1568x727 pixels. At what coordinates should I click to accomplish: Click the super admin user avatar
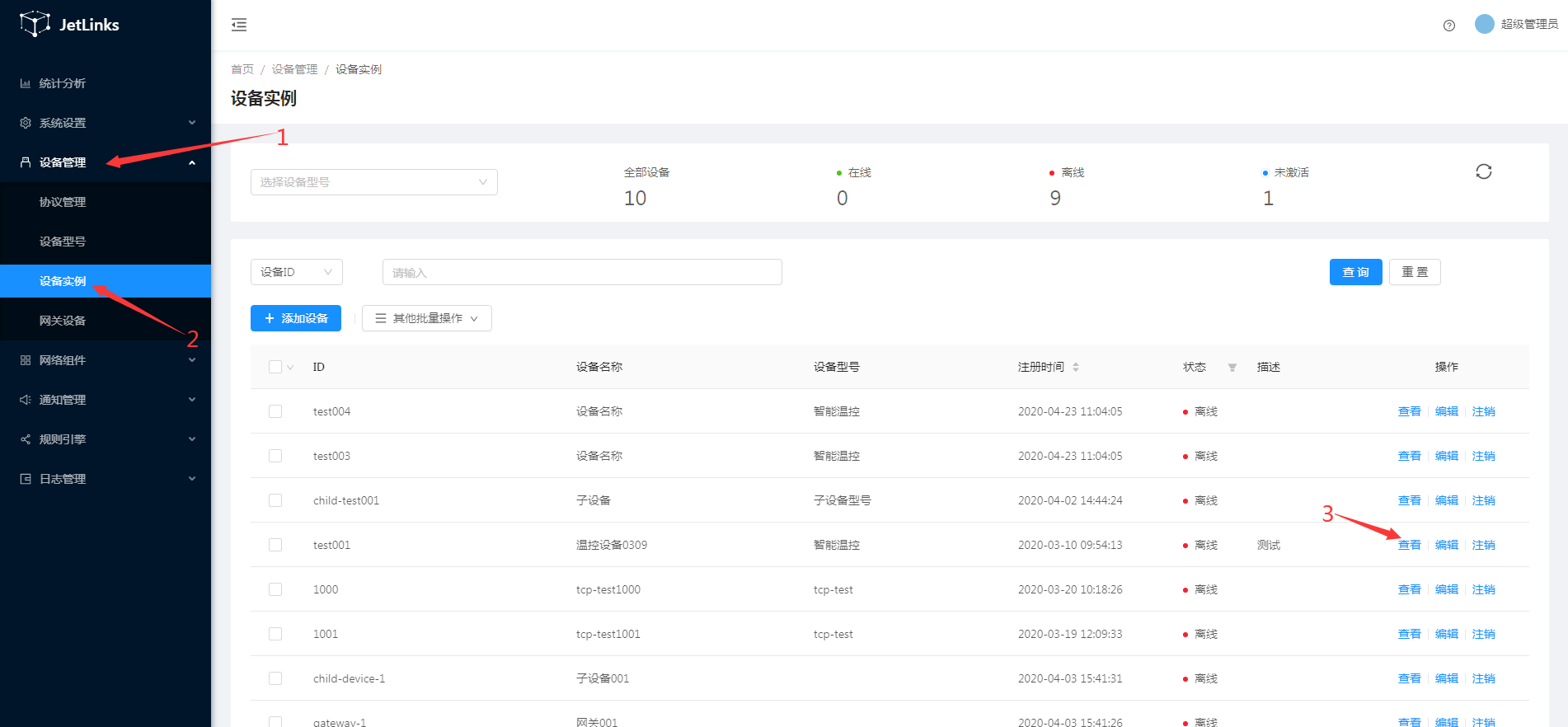(1484, 24)
